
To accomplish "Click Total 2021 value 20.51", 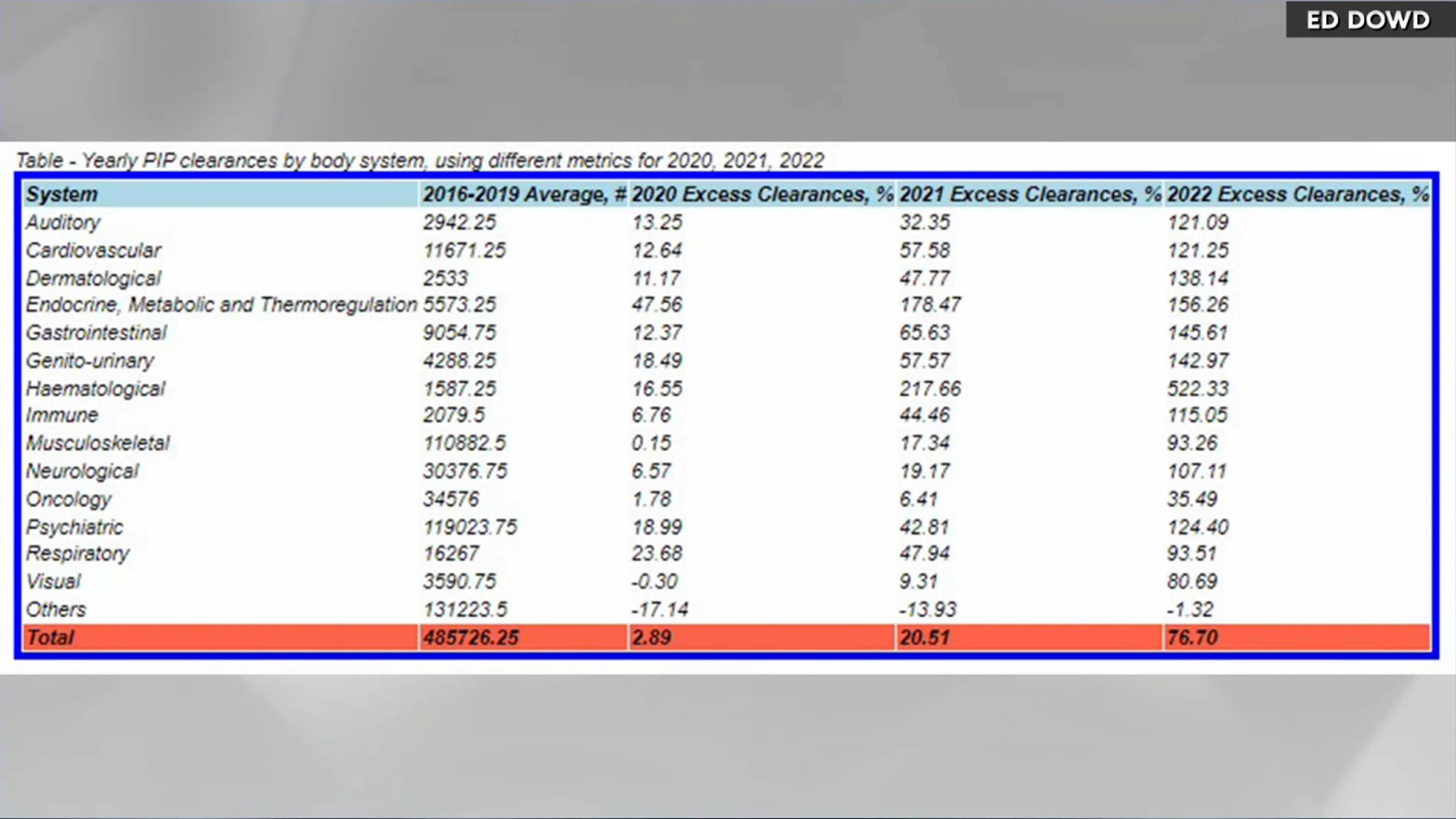I will tap(925, 637).
